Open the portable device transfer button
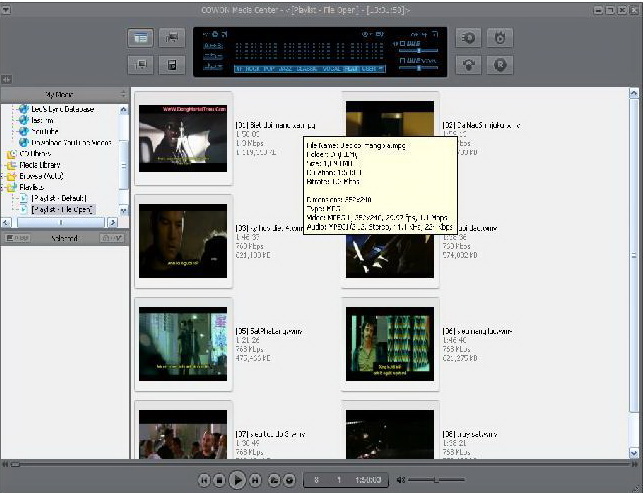This screenshot has width=643, height=493. pos(172,65)
